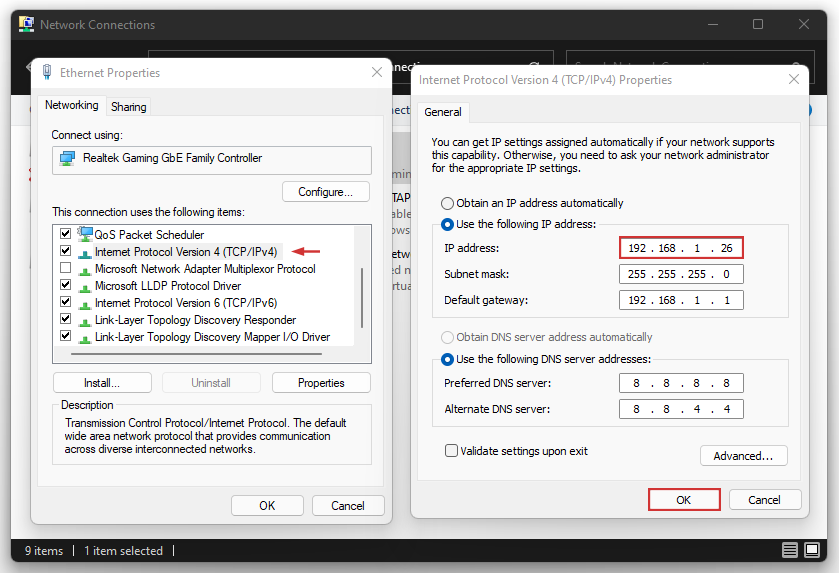
Task: Uncheck the QoS Packet Scheduler checkbox
Action: 65,233
